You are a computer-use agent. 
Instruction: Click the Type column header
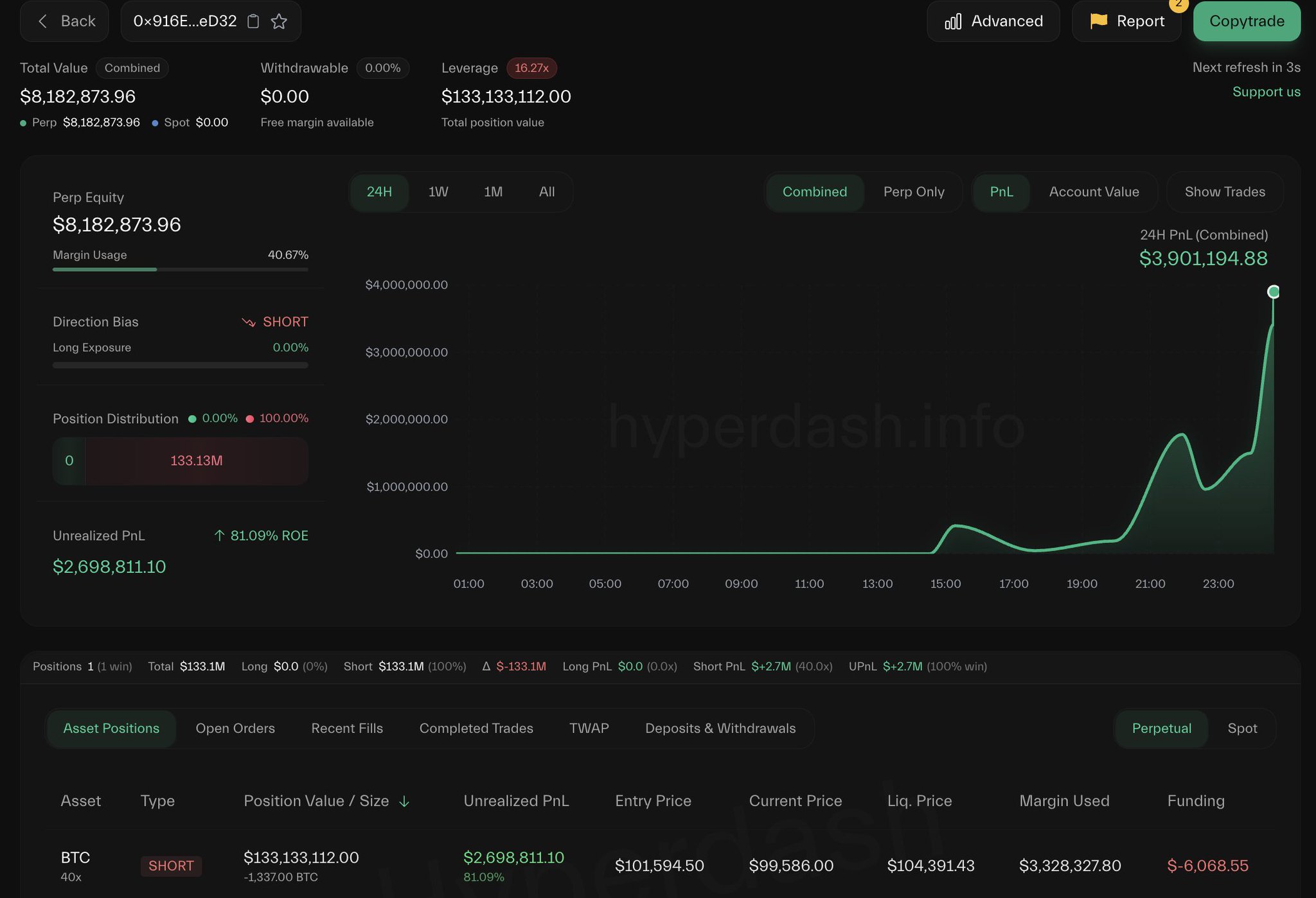coord(157,801)
